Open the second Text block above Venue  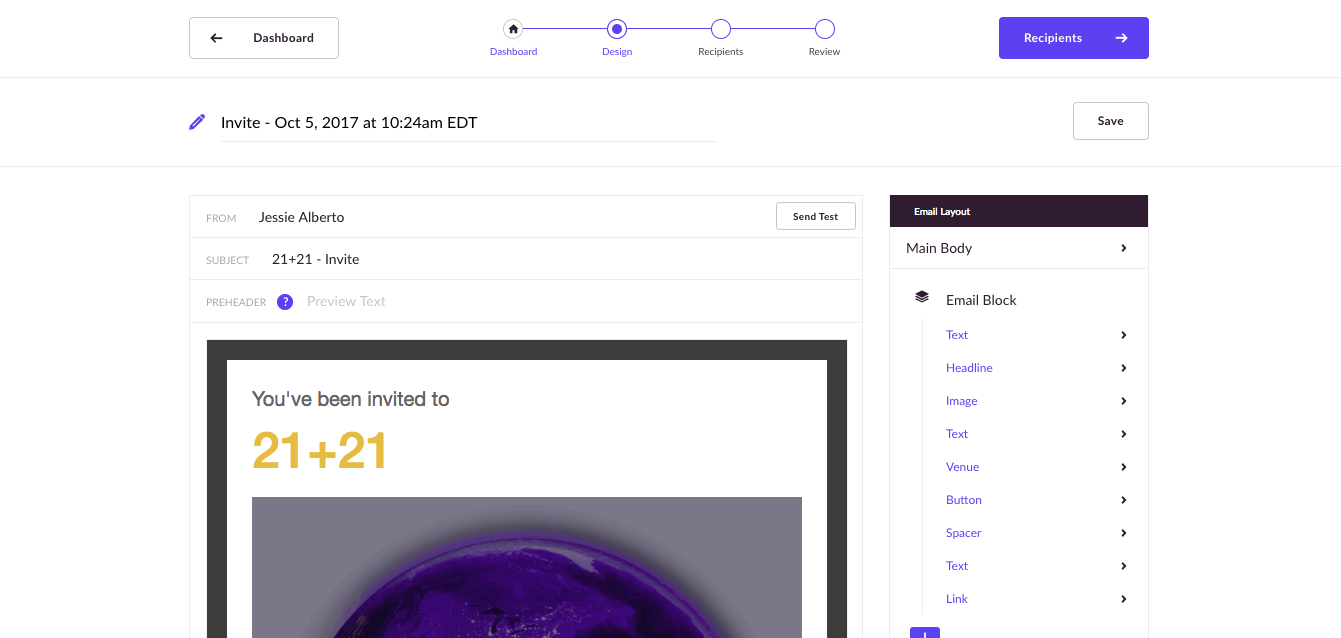1036,434
